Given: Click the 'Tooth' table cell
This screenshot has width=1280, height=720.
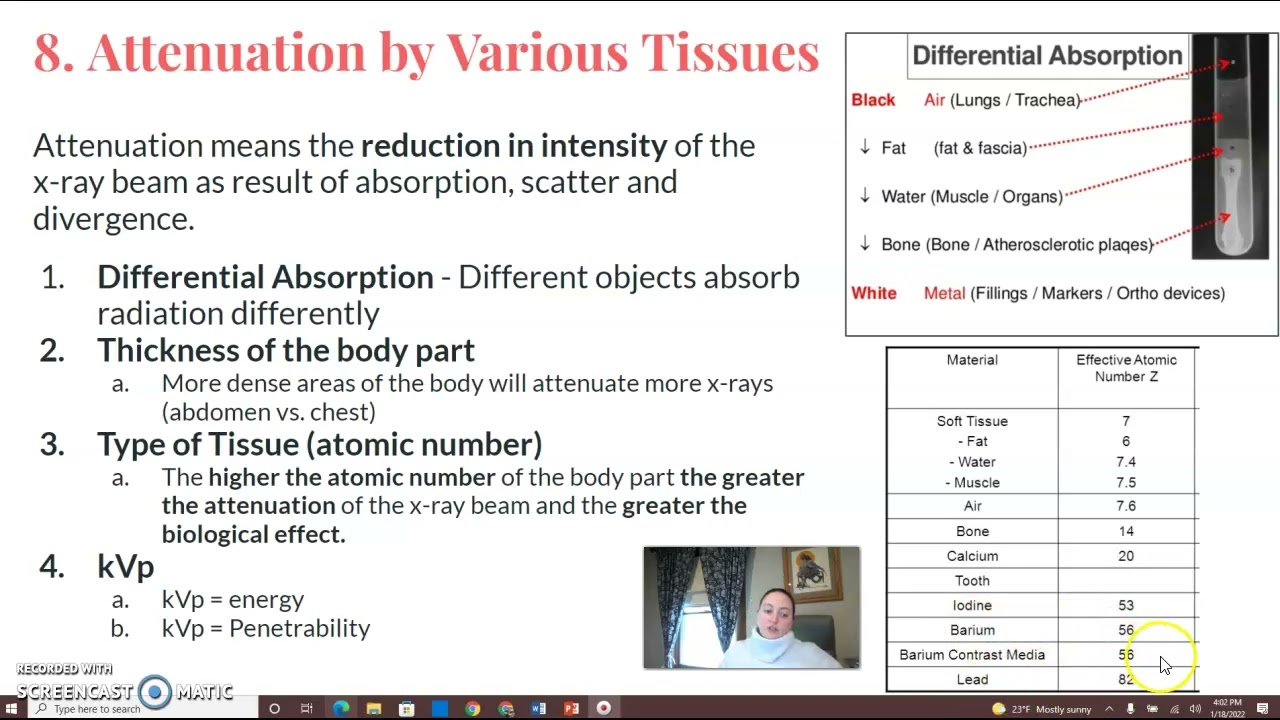Looking at the screenshot, I should pyautogui.click(x=972, y=581).
